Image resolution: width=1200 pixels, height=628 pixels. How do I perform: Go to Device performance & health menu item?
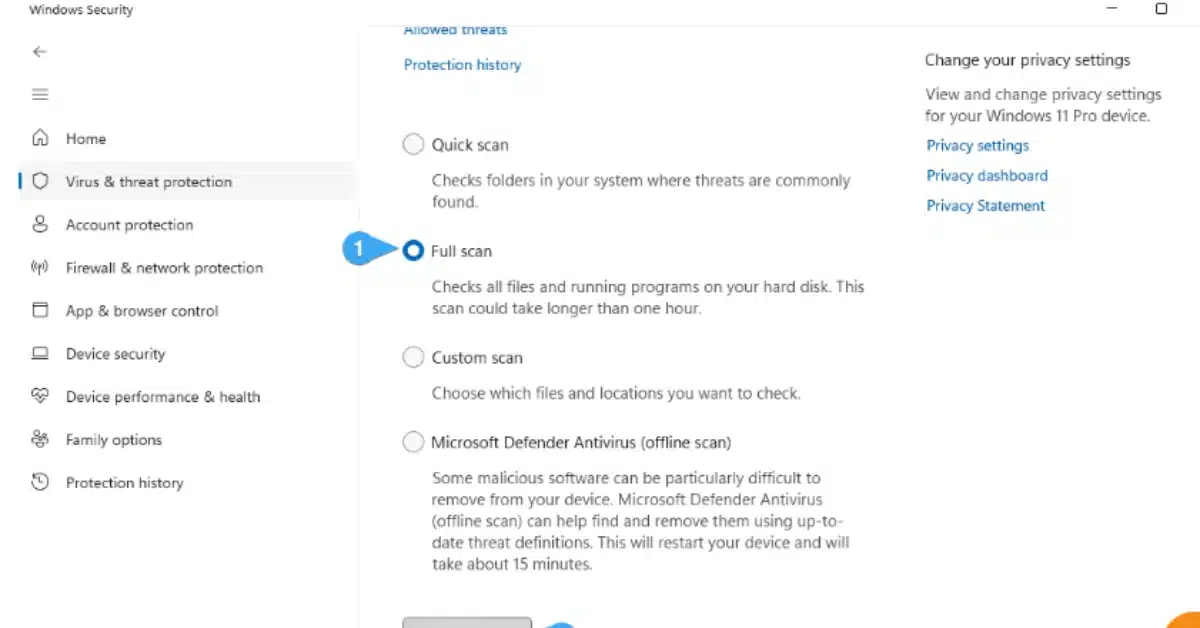point(162,397)
